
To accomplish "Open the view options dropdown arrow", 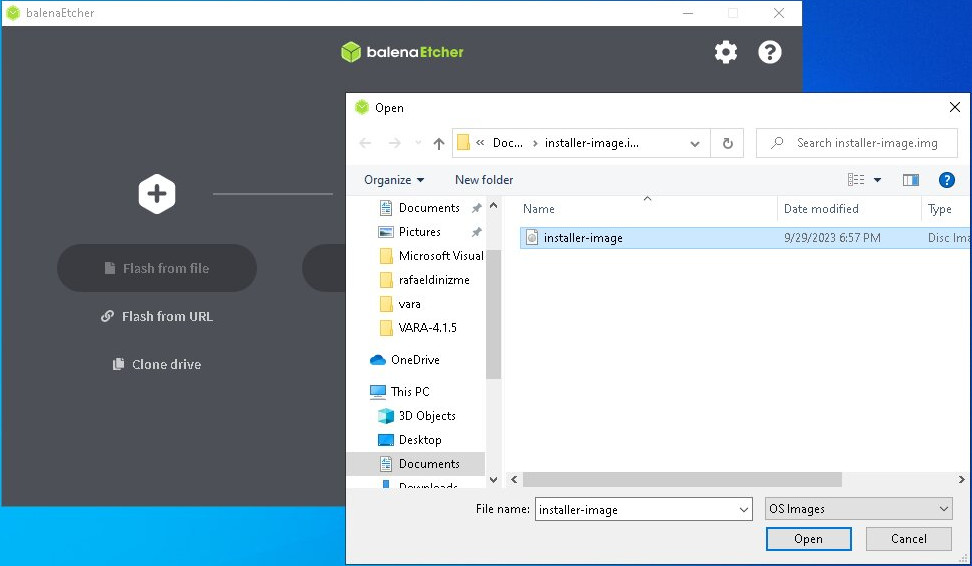I will (878, 180).
